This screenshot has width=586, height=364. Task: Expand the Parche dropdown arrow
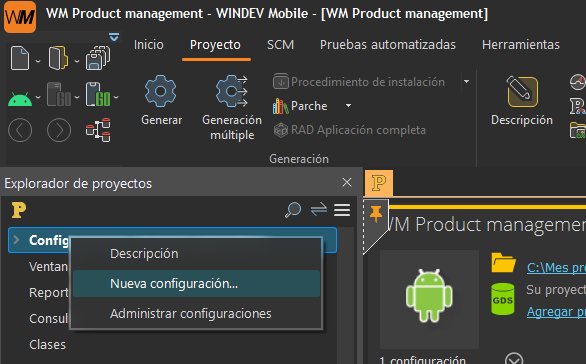(x=348, y=106)
